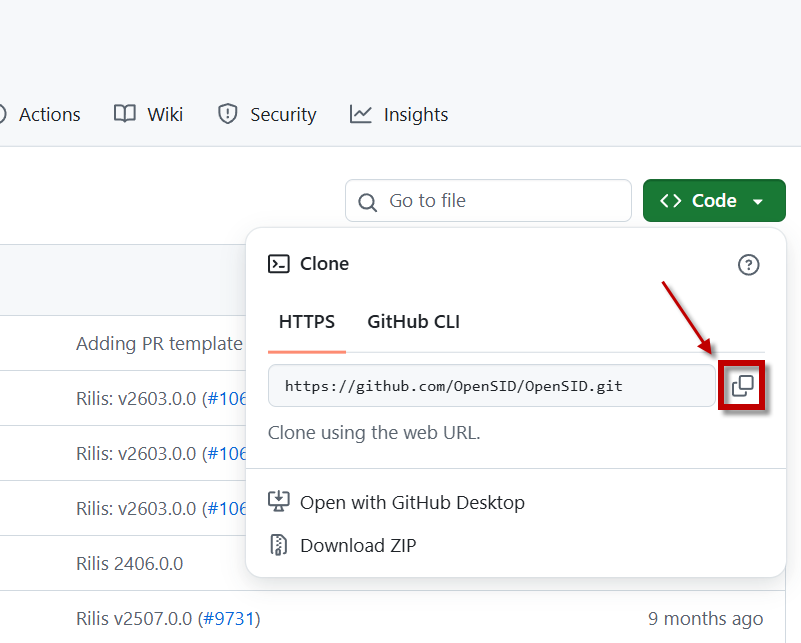This screenshot has height=643, width=801.
Task: Switch to the HTTPS tab
Action: (x=307, y=322)
